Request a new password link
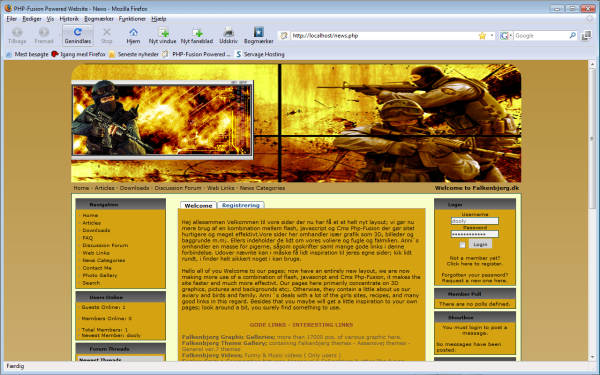 [474, 280]
